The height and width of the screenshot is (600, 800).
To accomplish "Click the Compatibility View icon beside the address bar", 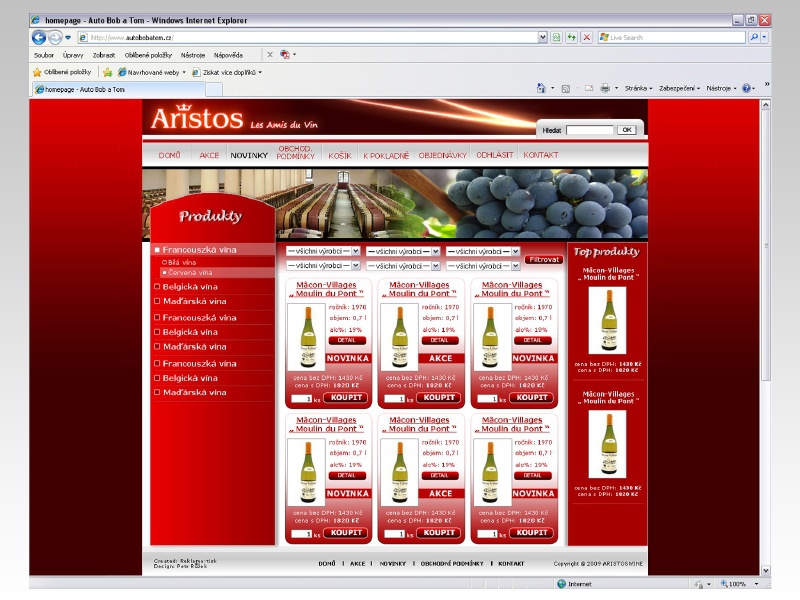I will point(556,37).
